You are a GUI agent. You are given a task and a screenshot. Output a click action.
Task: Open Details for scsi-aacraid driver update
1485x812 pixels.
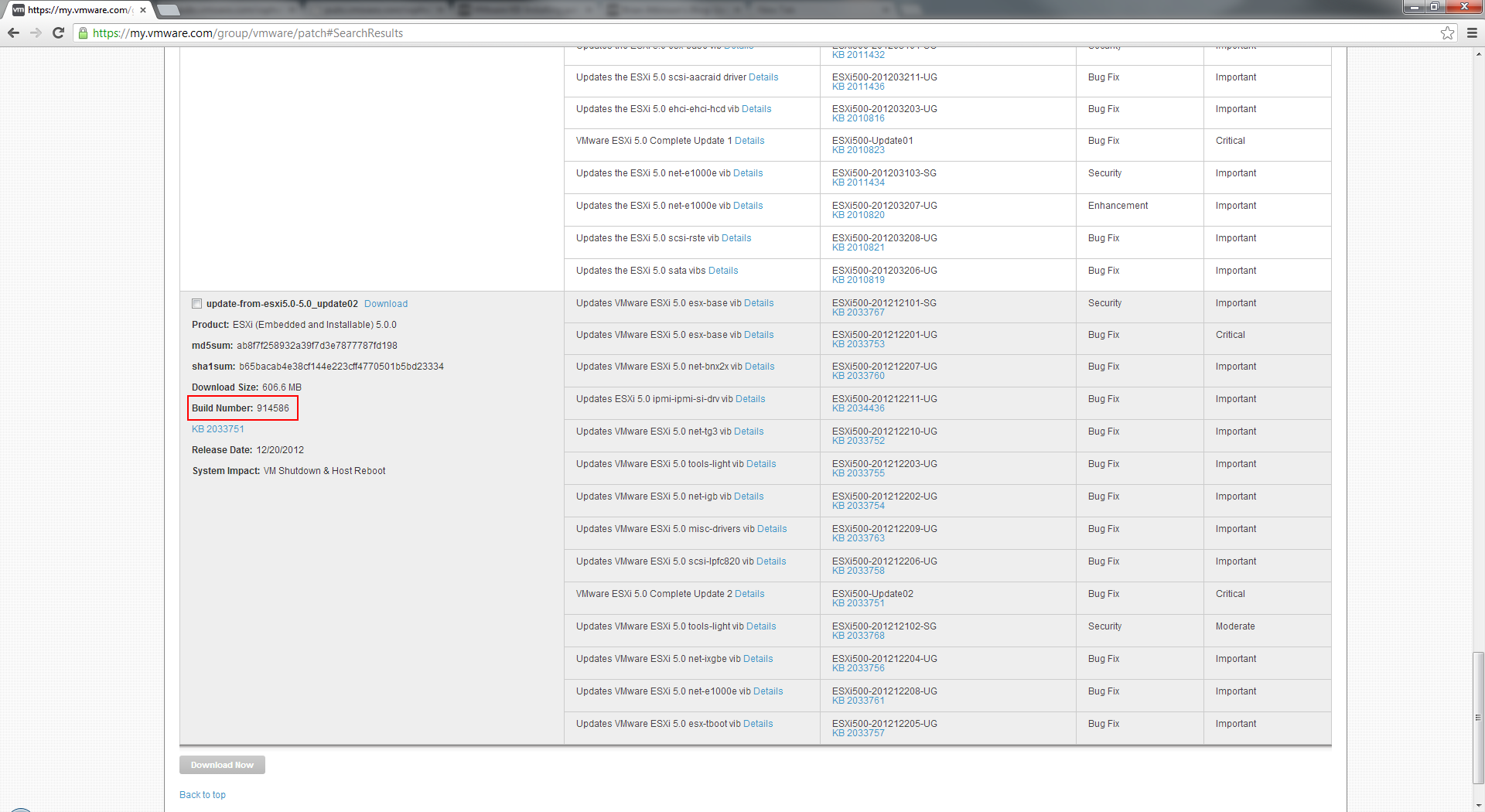[763, 77]
